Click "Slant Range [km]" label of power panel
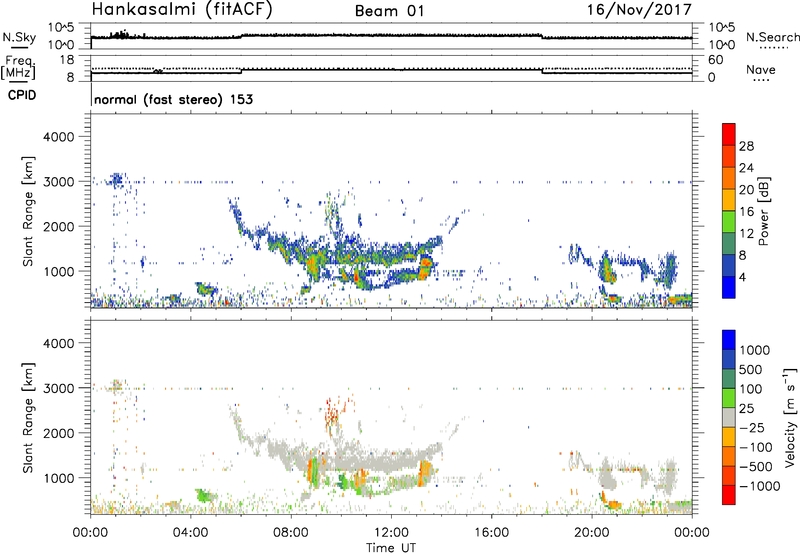The image size is (800, 554). point(28,211)
